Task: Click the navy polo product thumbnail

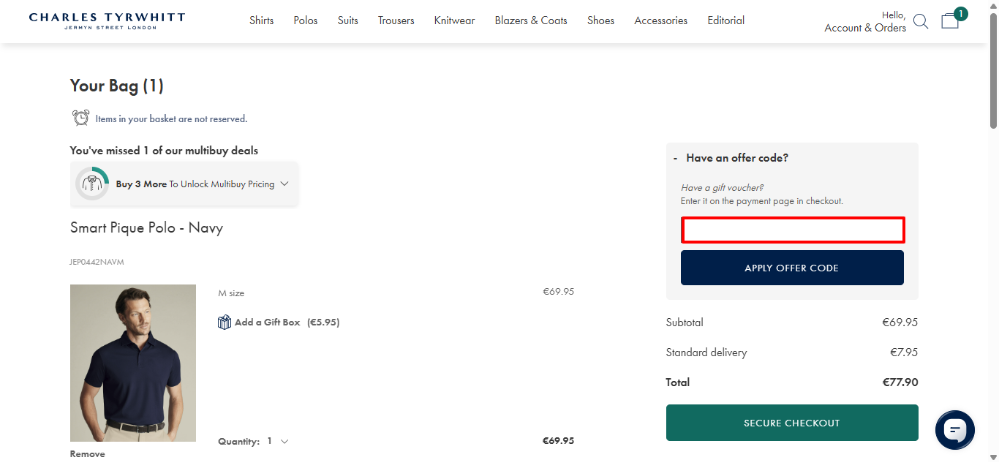Action: tap(133, 363)
